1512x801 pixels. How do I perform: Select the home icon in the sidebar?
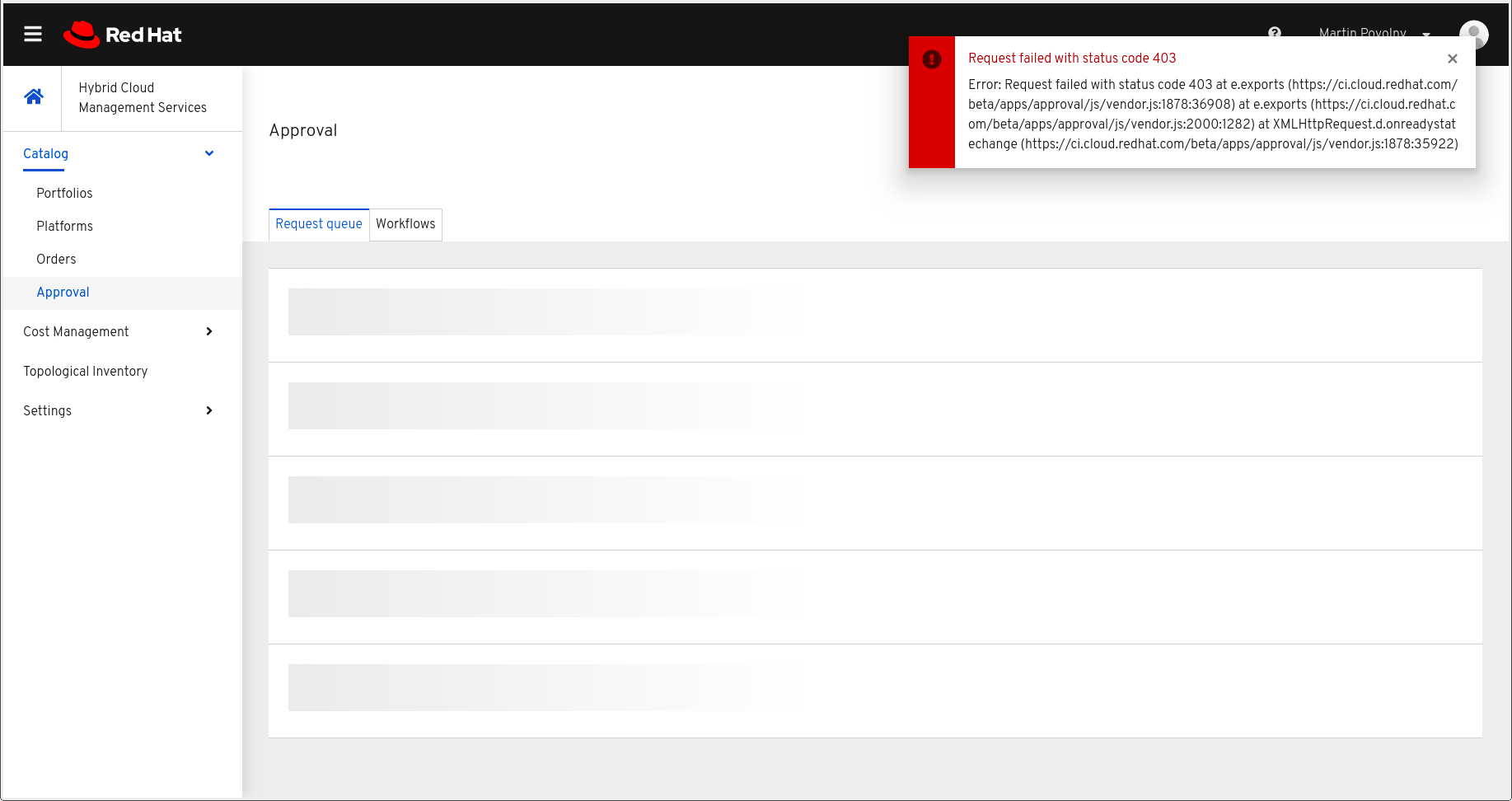click(33, 96)
